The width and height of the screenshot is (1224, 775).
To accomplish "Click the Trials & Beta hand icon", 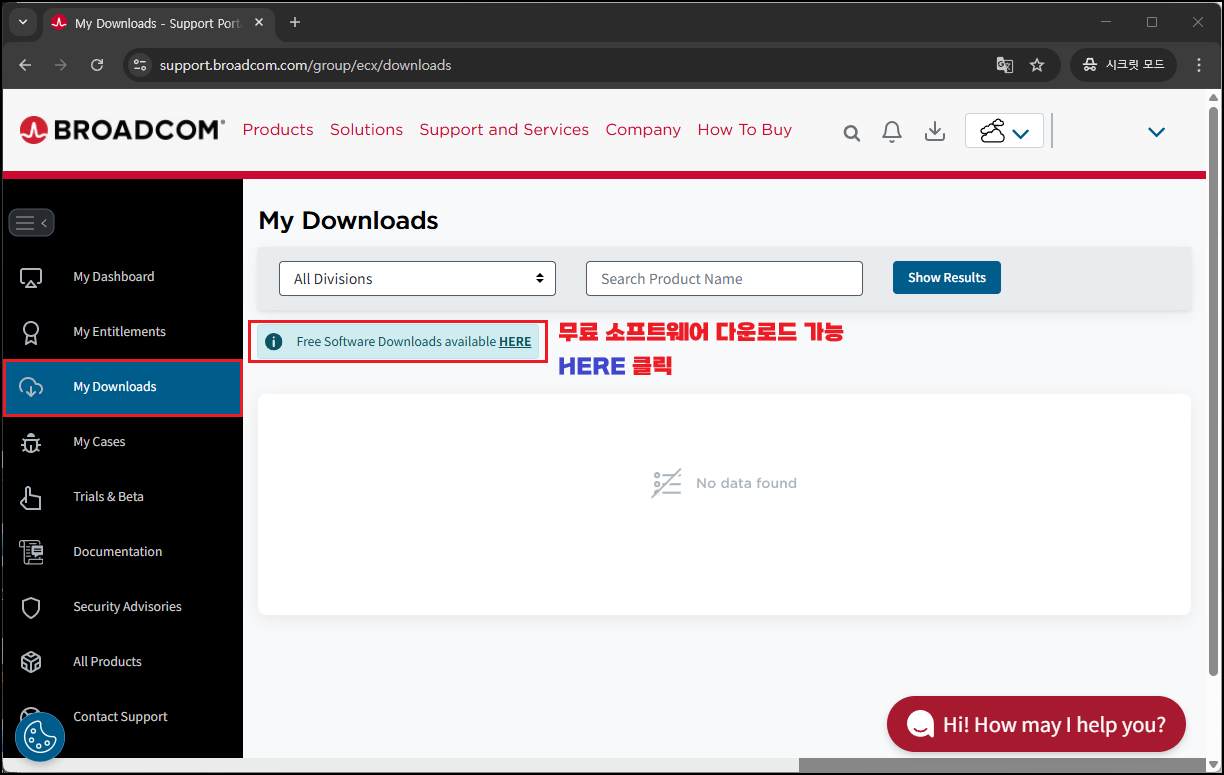I will click(31, 497).
